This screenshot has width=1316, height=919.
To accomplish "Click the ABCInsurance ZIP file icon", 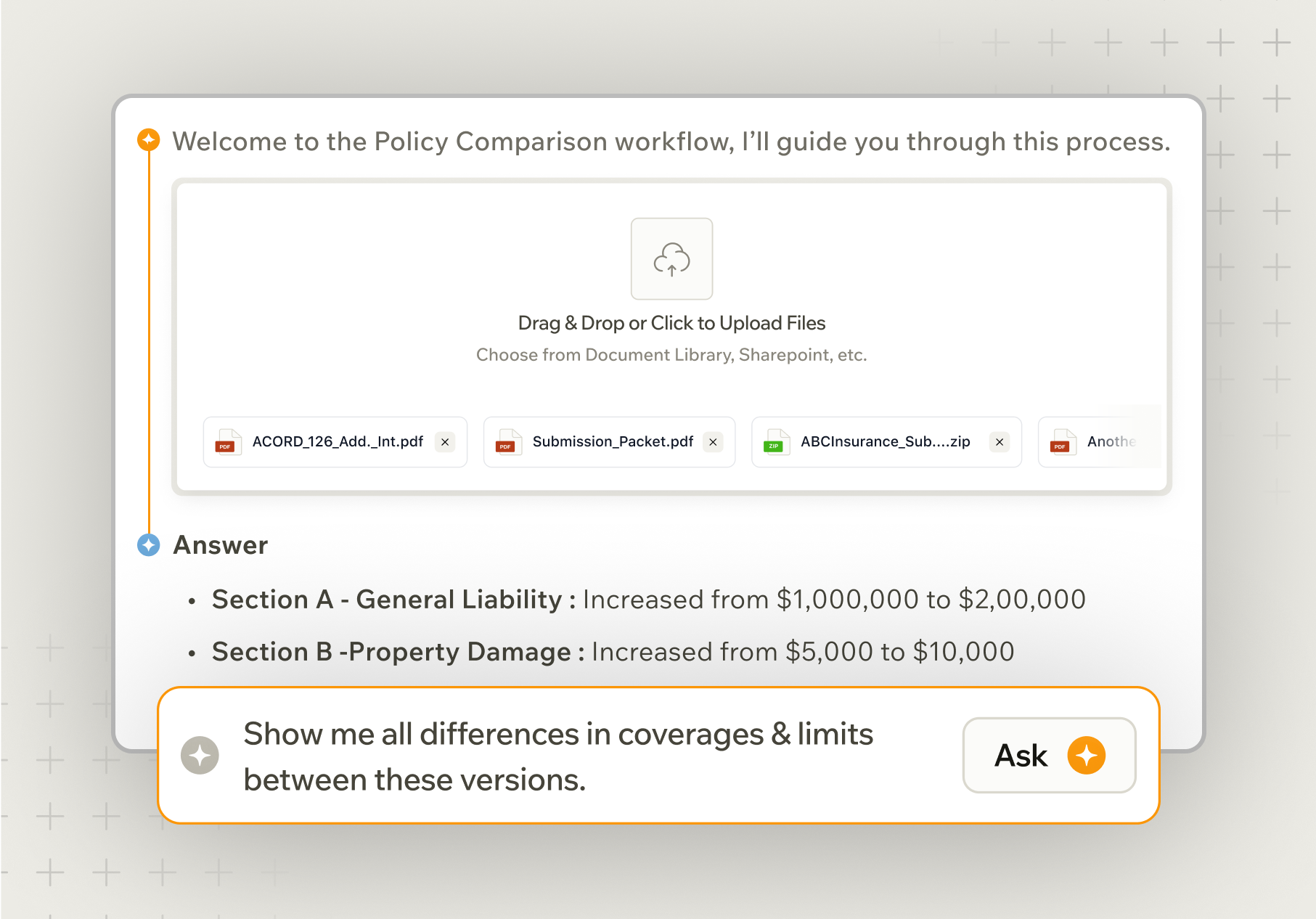I will [776, 442].
